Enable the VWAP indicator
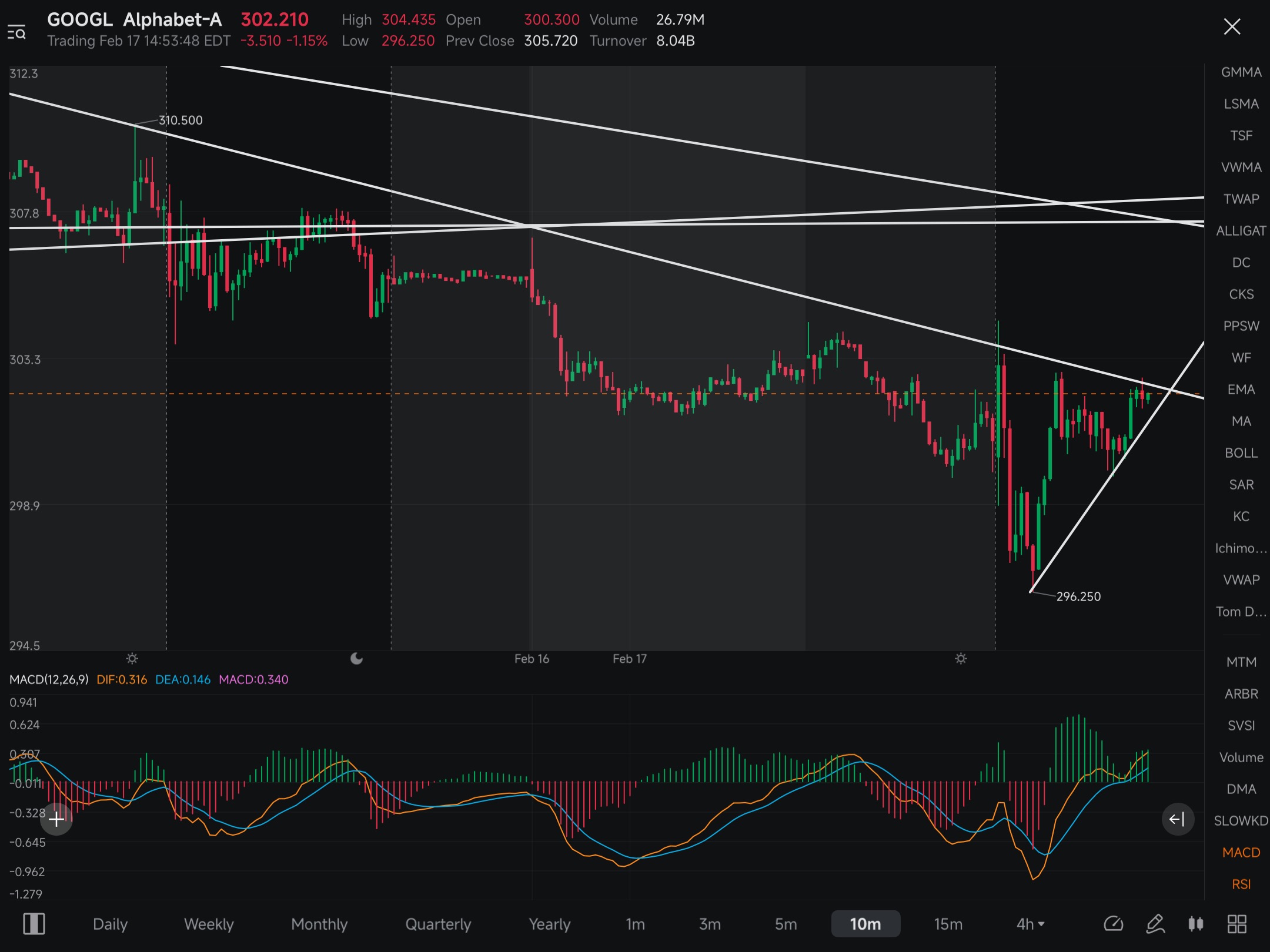The image size is (1270, 952). point(1241,580)
